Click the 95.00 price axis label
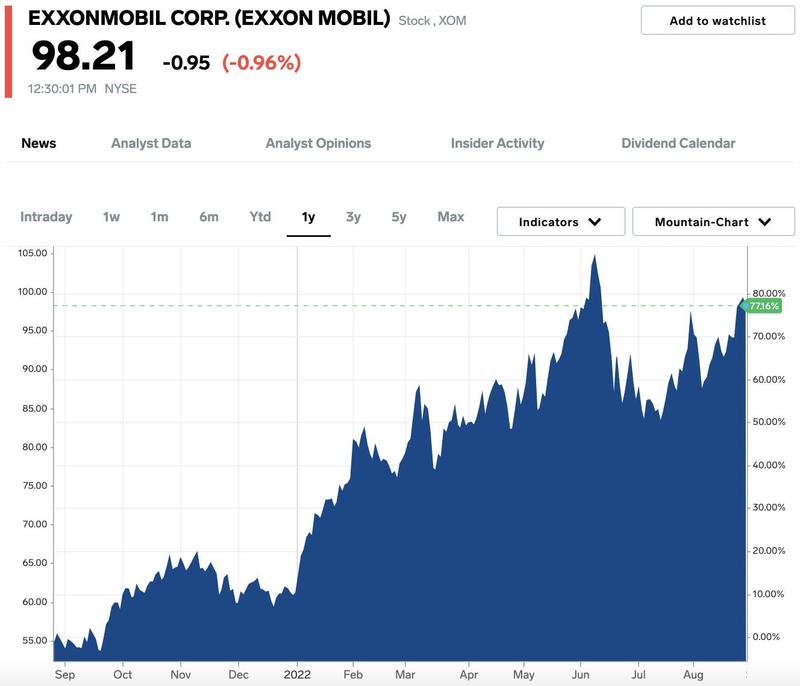This screenshot has width=800, height=686. pos(35,331)
